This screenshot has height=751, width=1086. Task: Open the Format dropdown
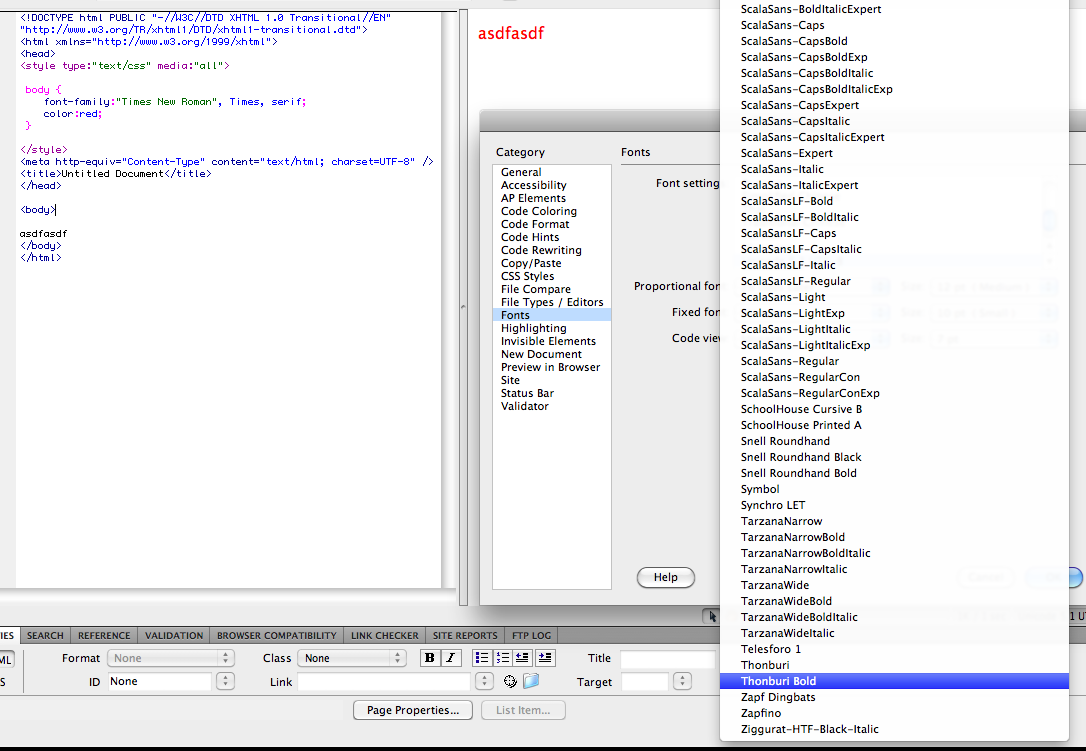[x=171, y=658]
